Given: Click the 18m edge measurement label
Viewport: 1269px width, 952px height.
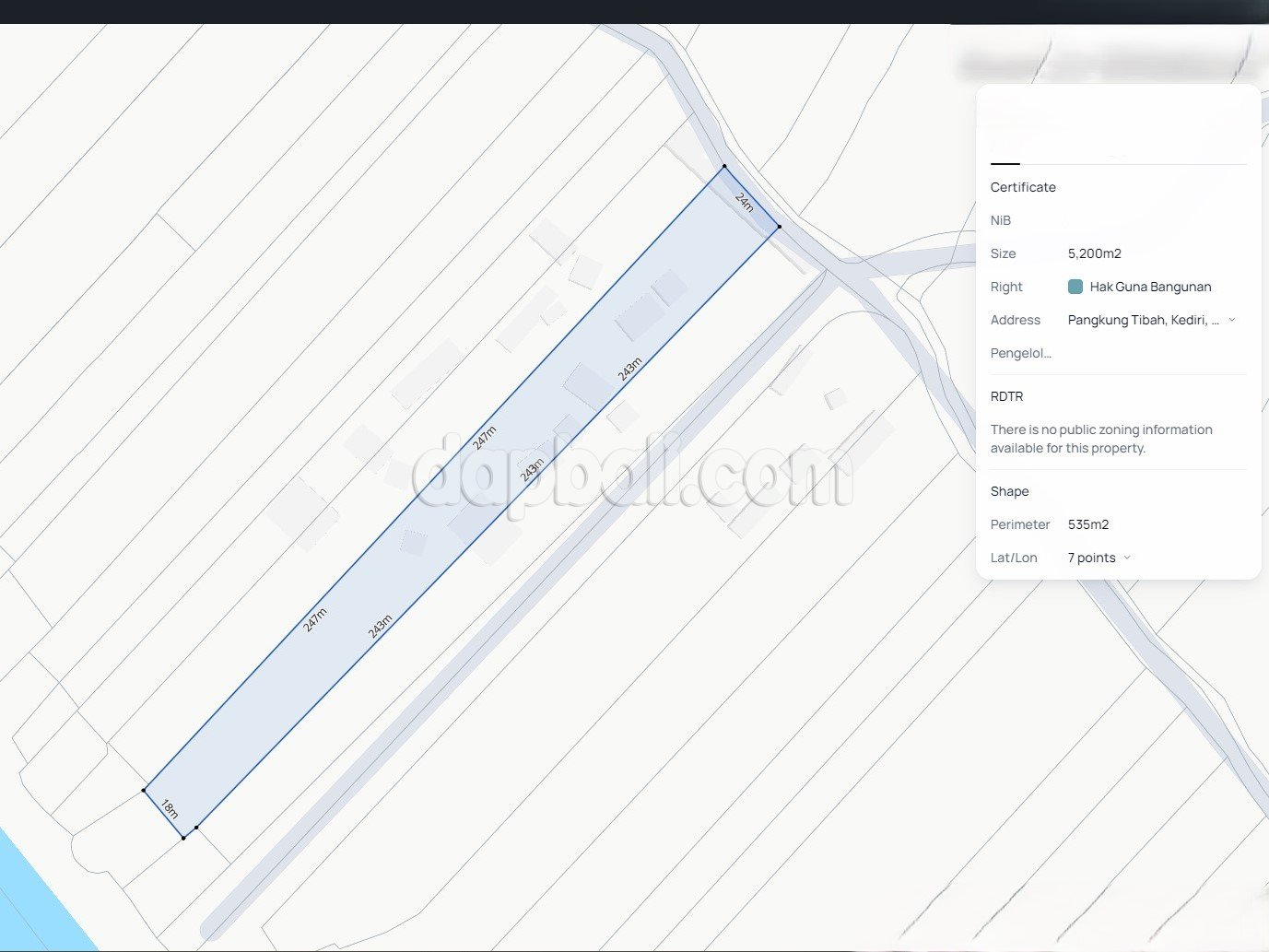Looking at the screenshot, I should pyautogui.click(x=170, y=809).
